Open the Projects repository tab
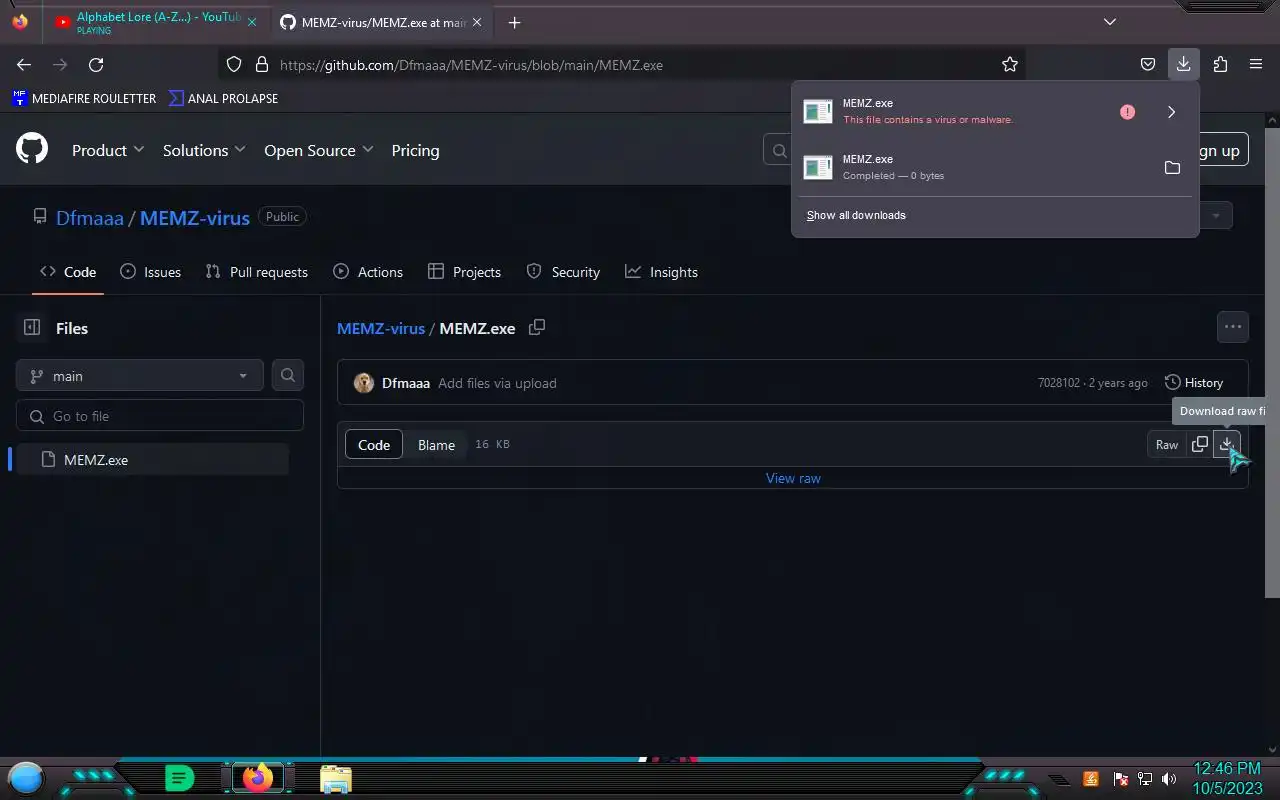The image size is (1280, 800). click(x=464, y=272)
